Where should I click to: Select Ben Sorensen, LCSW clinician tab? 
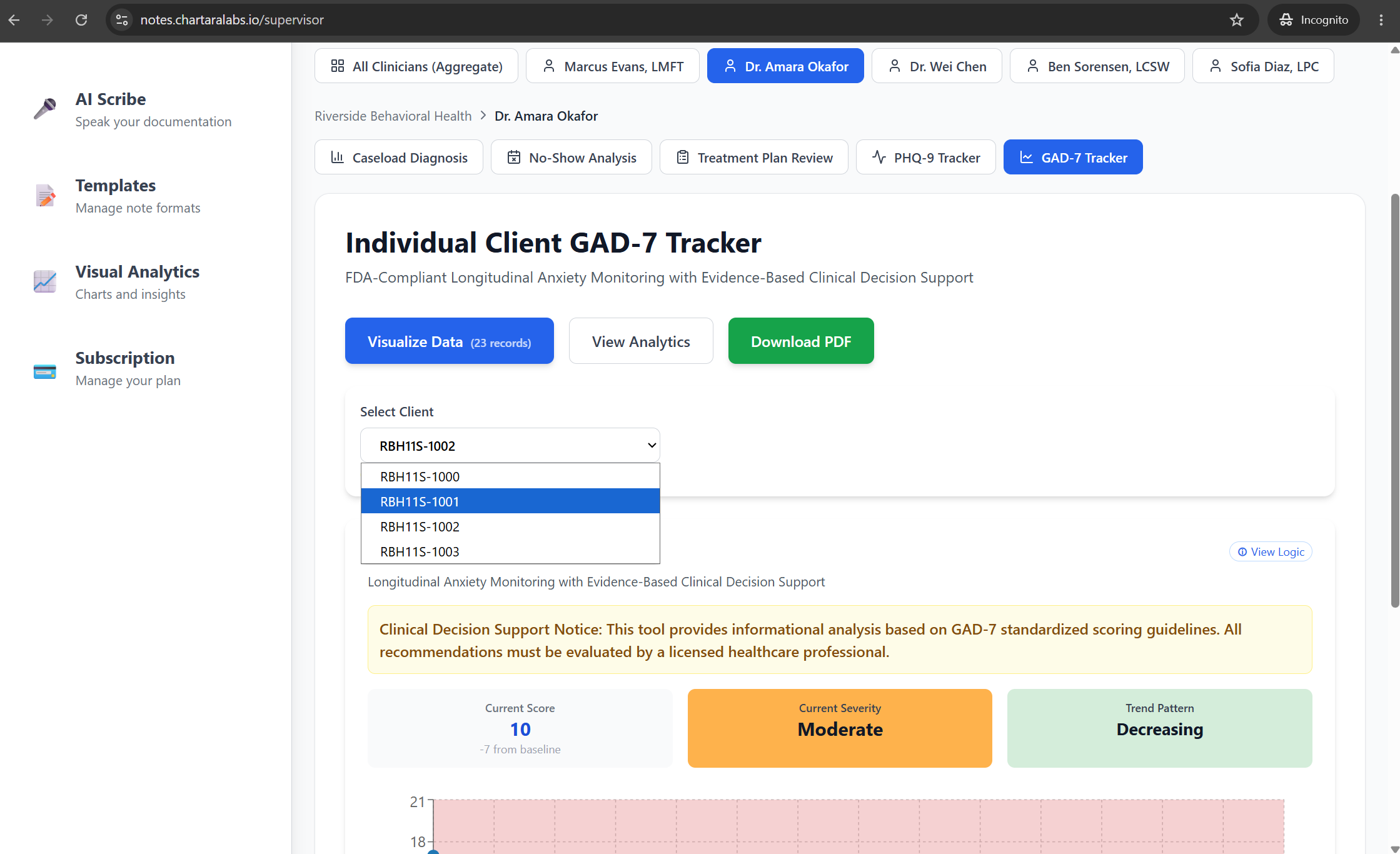click(1097, 66)
